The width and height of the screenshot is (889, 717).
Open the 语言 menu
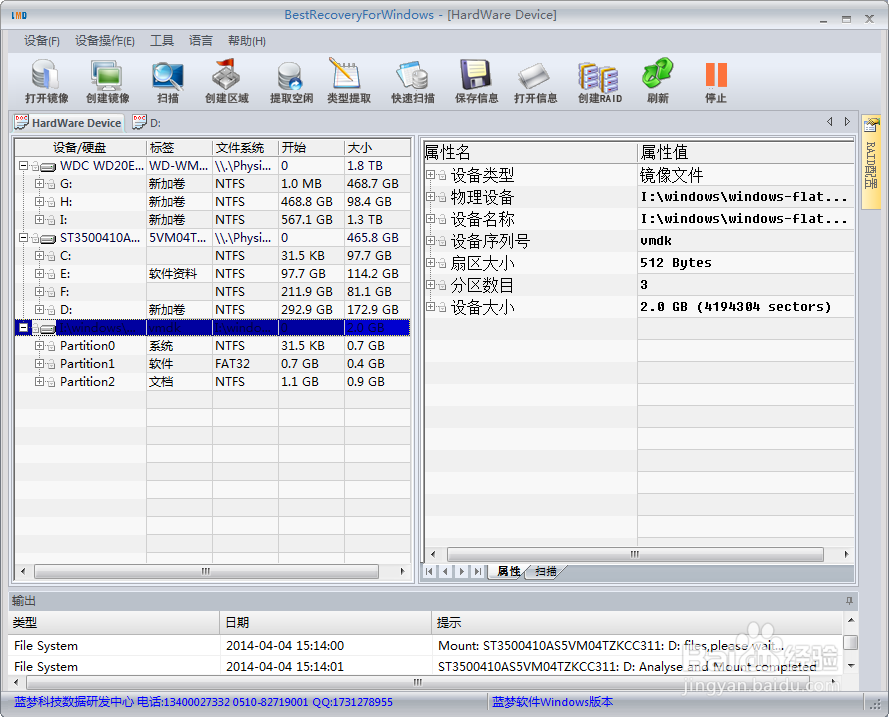click(x=201, y=41)
